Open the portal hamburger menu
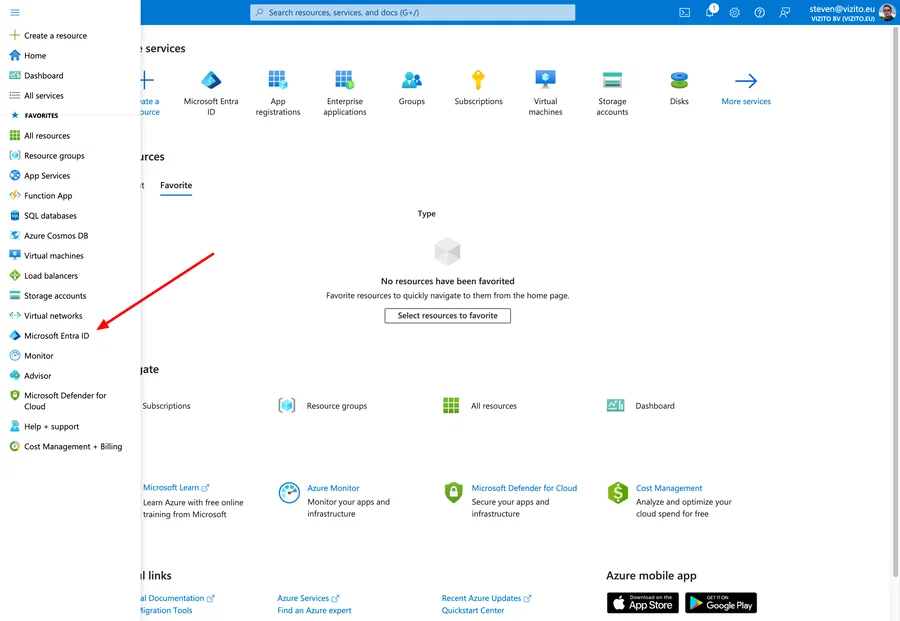This screenshot has height=621, width=900. [x=14, y=12]
